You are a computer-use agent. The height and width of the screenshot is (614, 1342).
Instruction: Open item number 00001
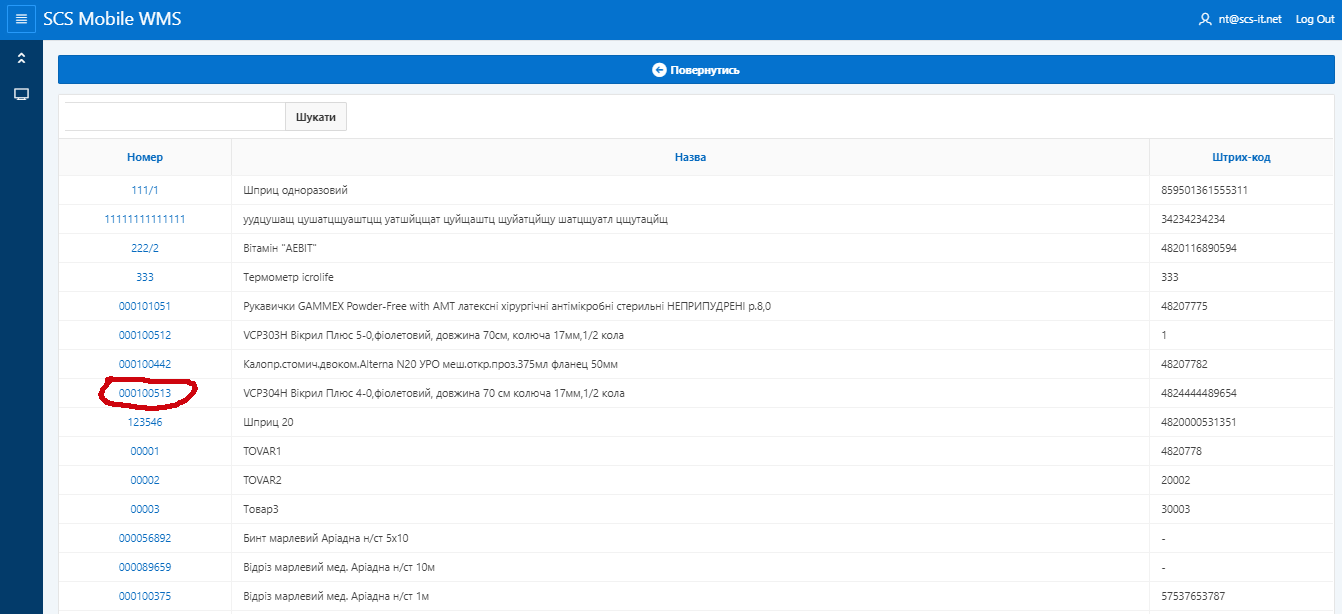coord(145,451)
